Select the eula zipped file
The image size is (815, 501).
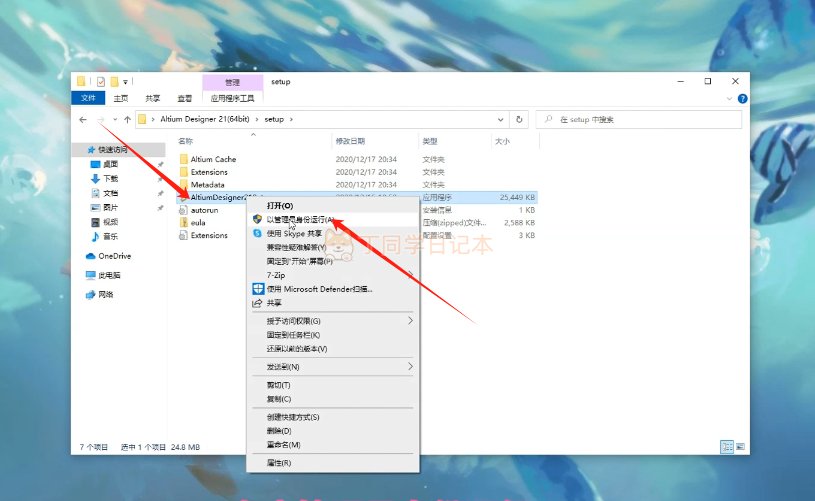[198, 222]
